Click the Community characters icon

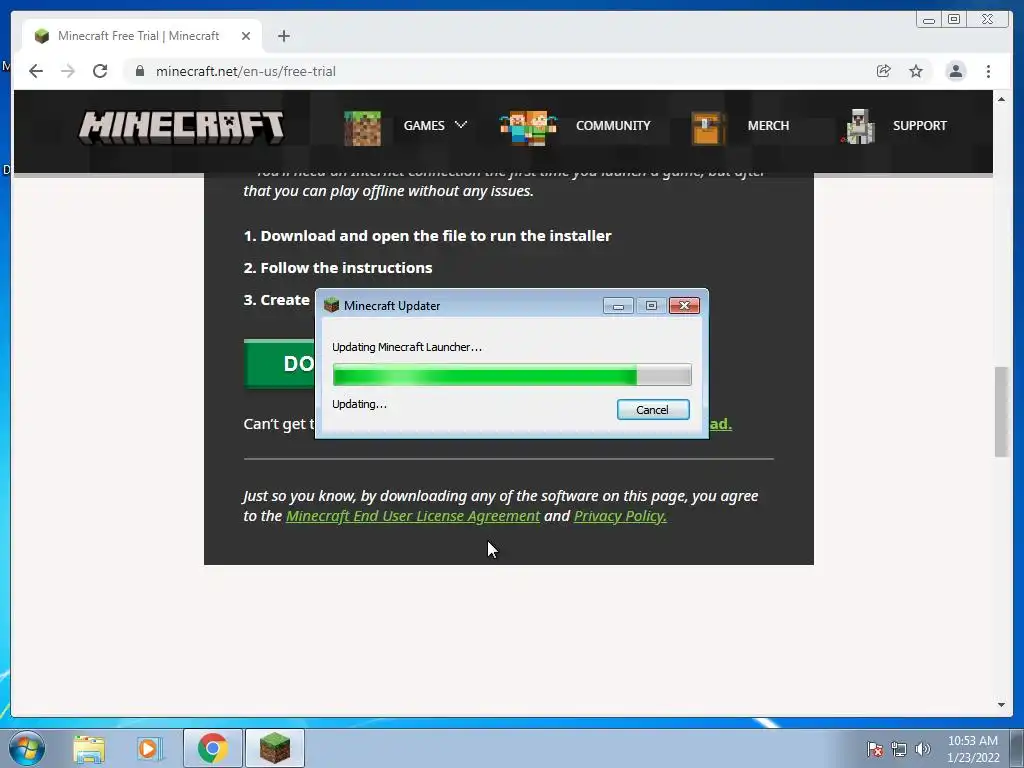[x=528, y=127]
